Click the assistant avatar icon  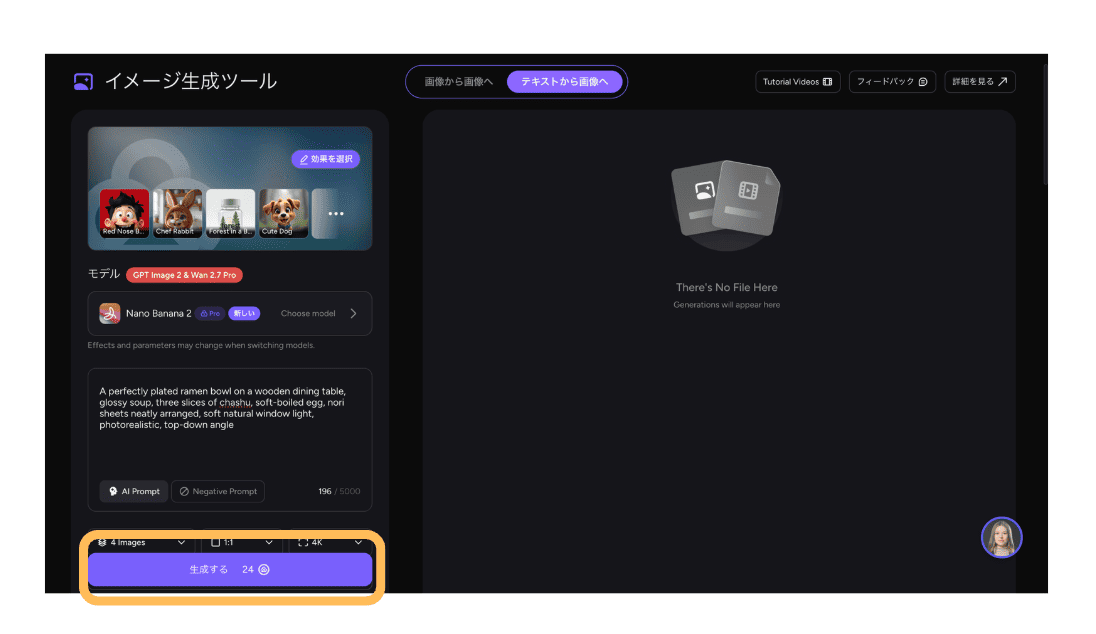tap(1001, 538)
